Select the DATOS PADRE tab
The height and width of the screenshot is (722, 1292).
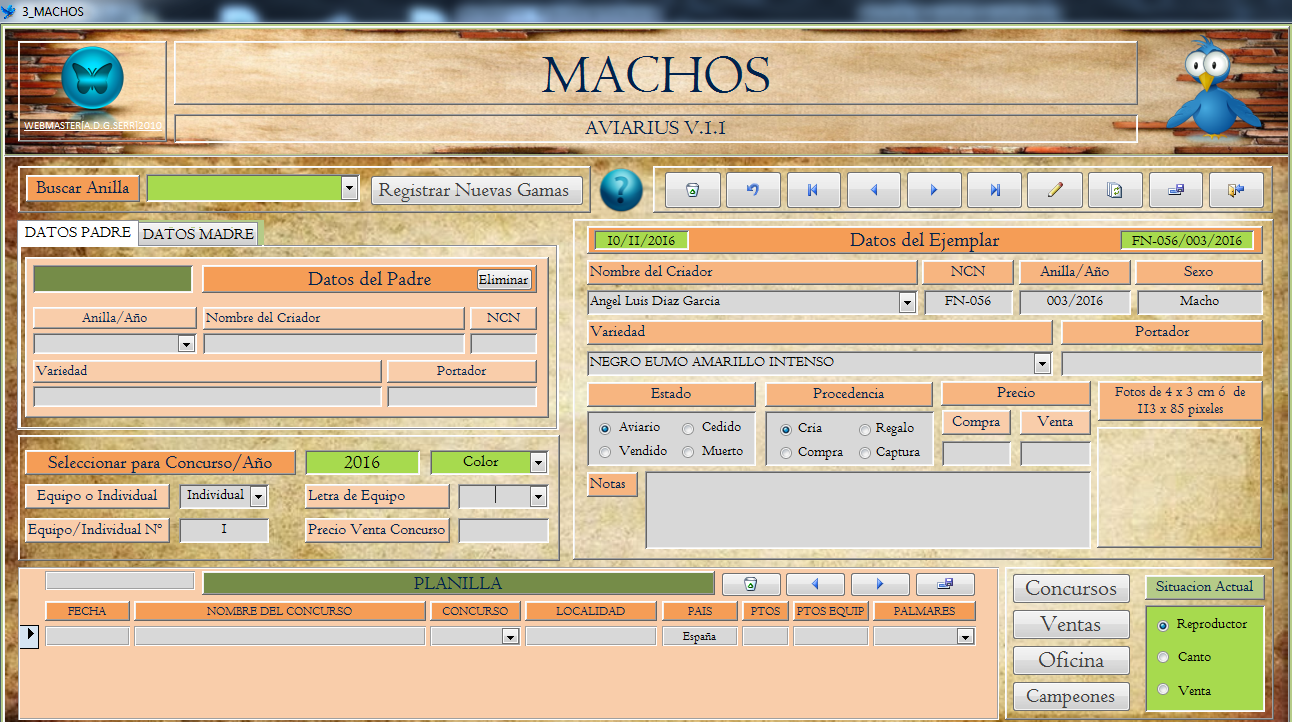pyautogui.click(x=78, y=232)
